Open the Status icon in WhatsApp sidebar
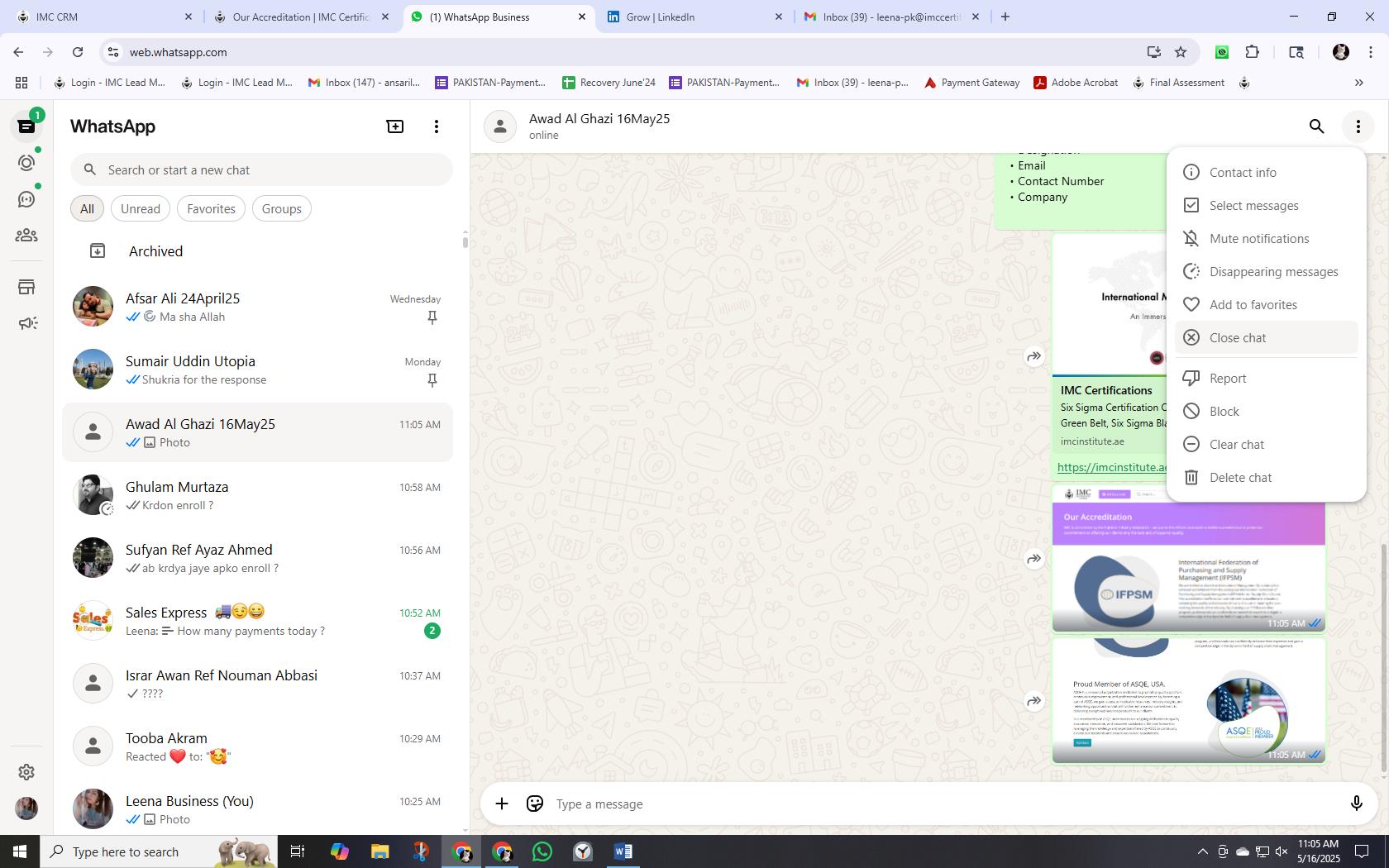This screenshot has height=868, width=1389. pyautogui.click(x=26, y=163)
